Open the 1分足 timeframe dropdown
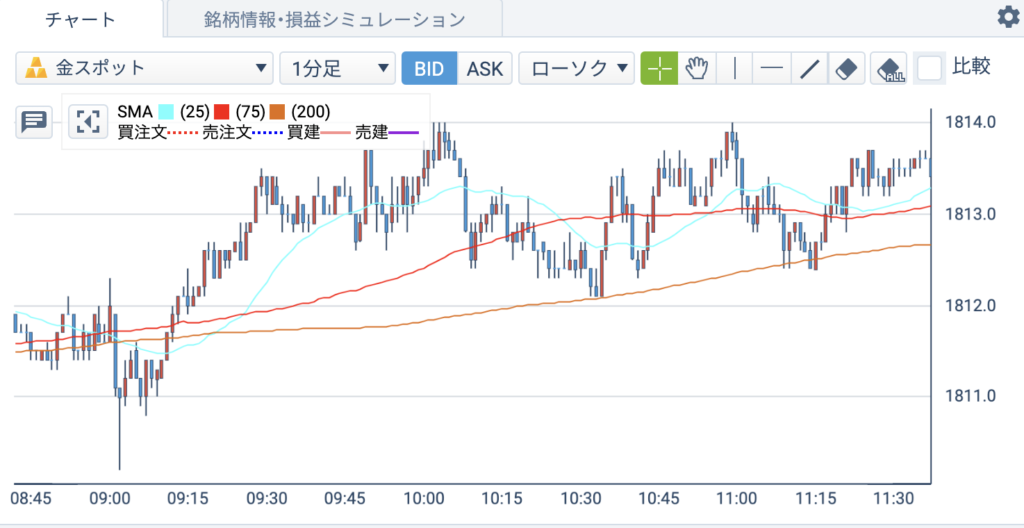This screenshot has width=1024, height=528. [338, 69]
